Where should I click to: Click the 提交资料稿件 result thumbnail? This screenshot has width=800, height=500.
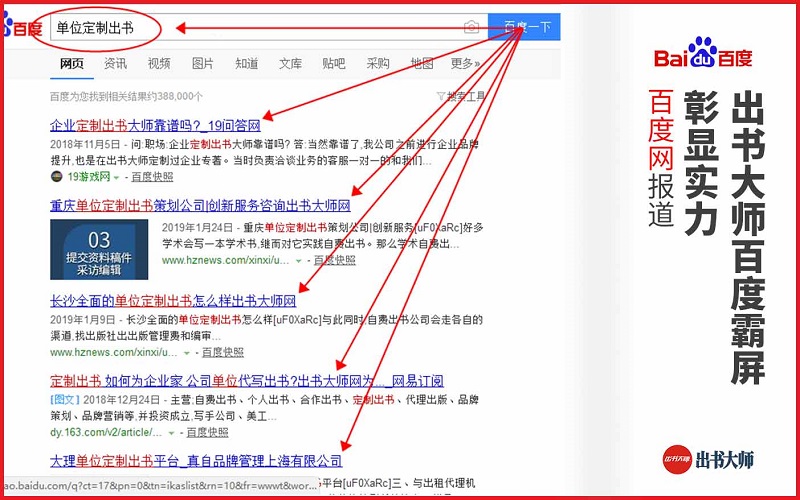pos(99,248)
